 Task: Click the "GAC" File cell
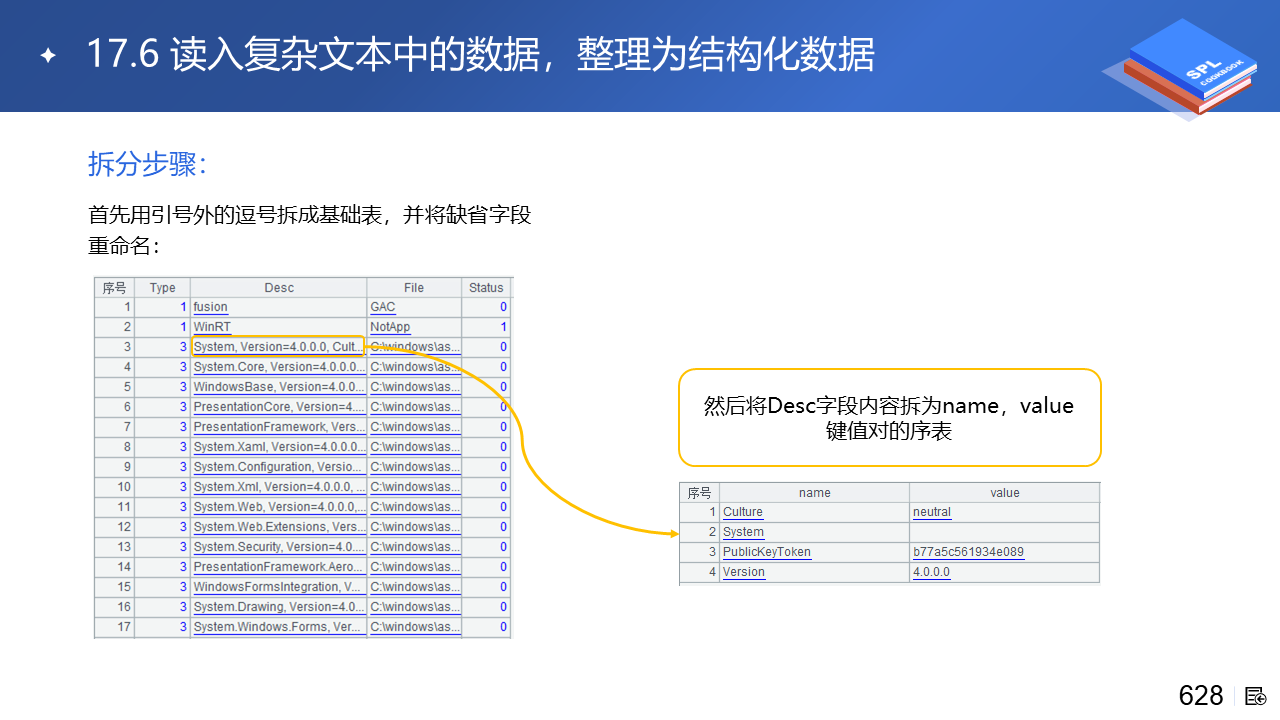click(x=414, y=307)
